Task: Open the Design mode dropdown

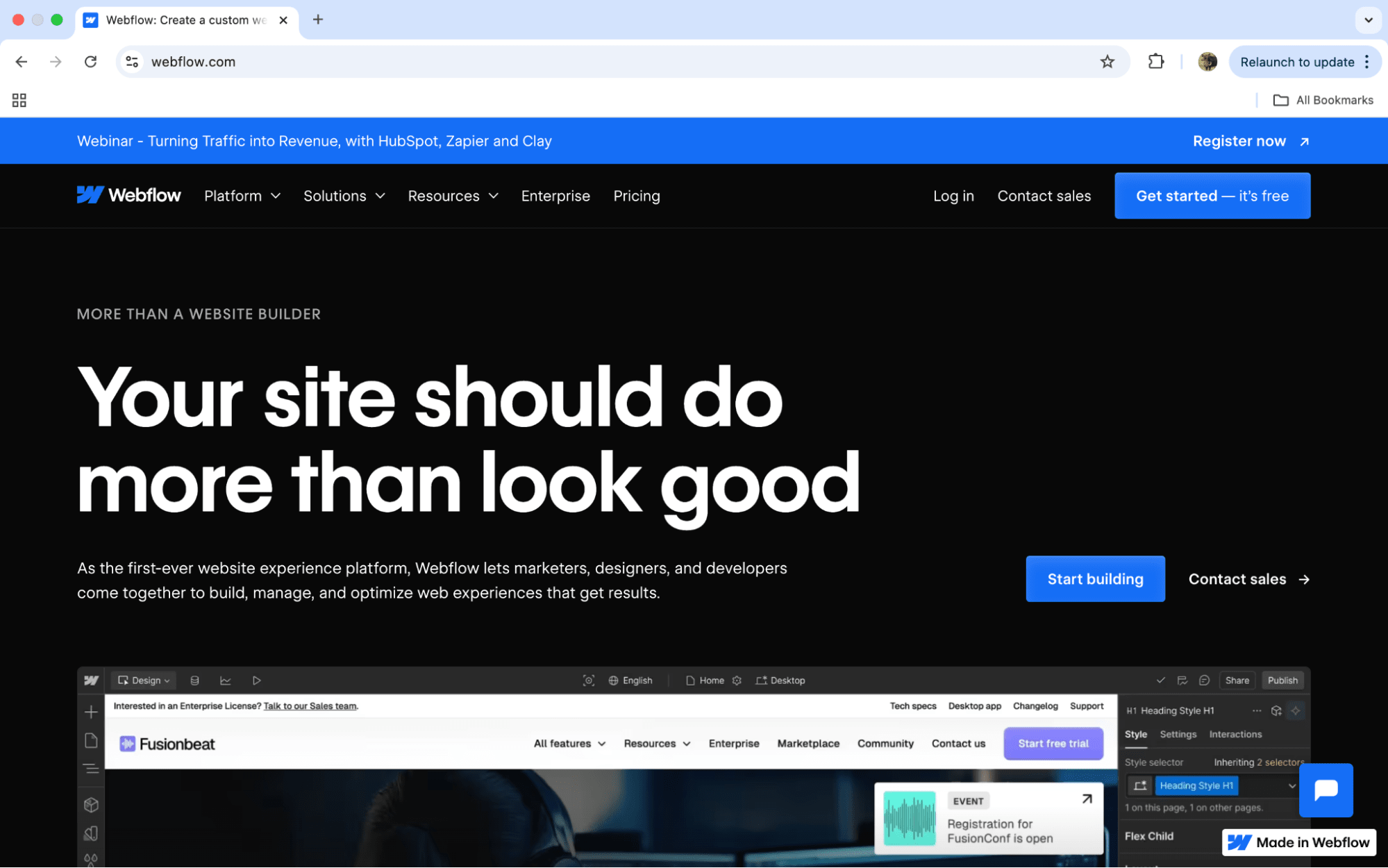Action: click(x=143, y=681)
